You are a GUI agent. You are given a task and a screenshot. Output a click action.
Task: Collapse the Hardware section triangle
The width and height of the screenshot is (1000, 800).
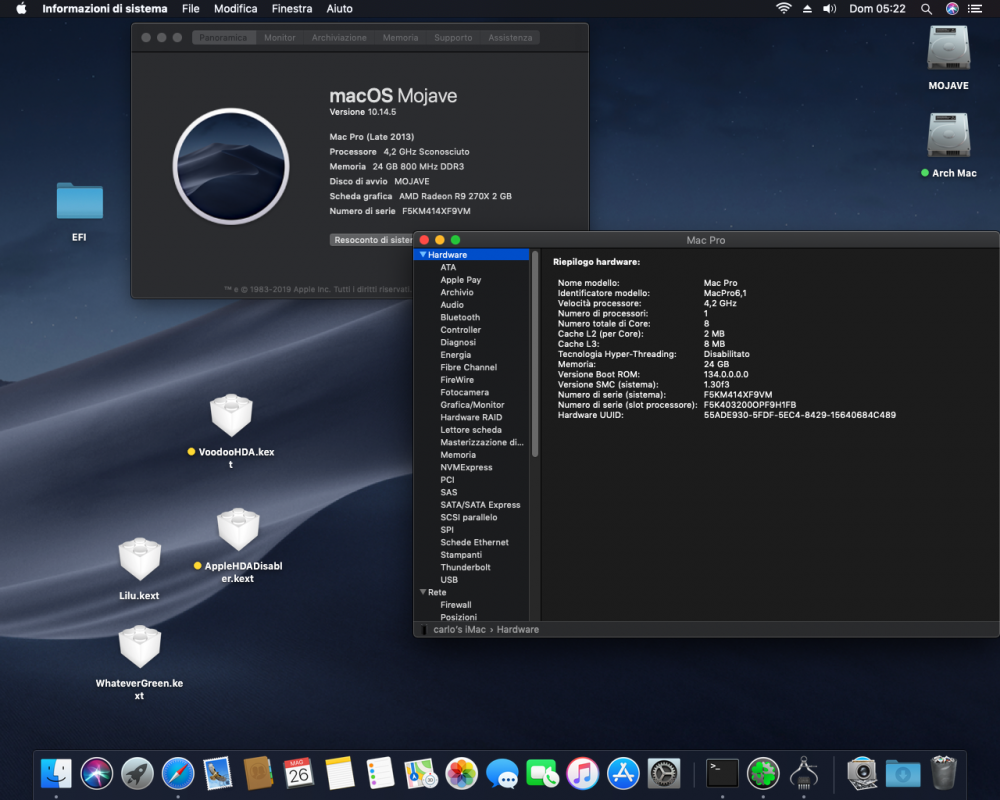pyautogui.click(x=422, y=255)
